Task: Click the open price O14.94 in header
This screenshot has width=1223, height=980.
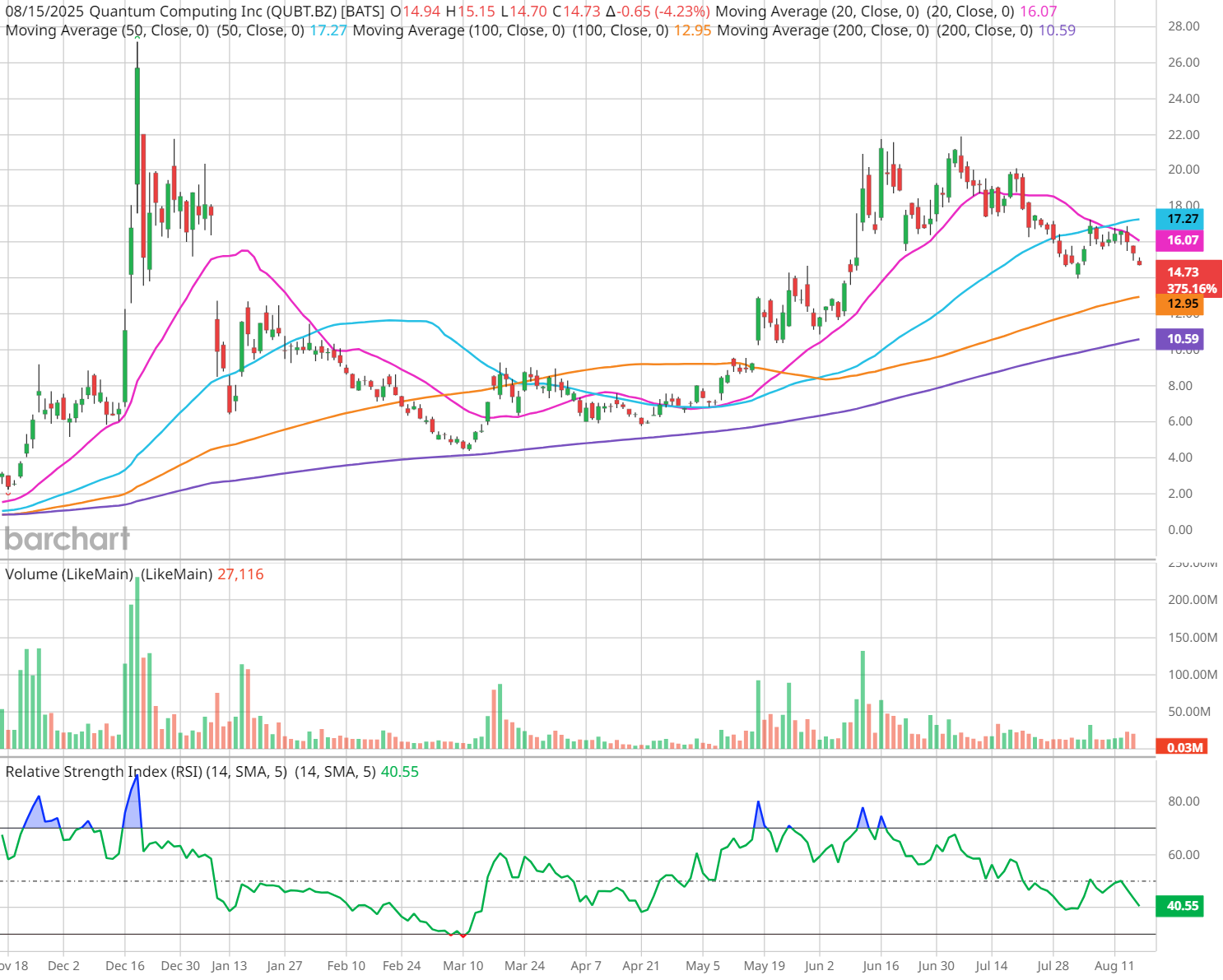Action: (416, 12)
